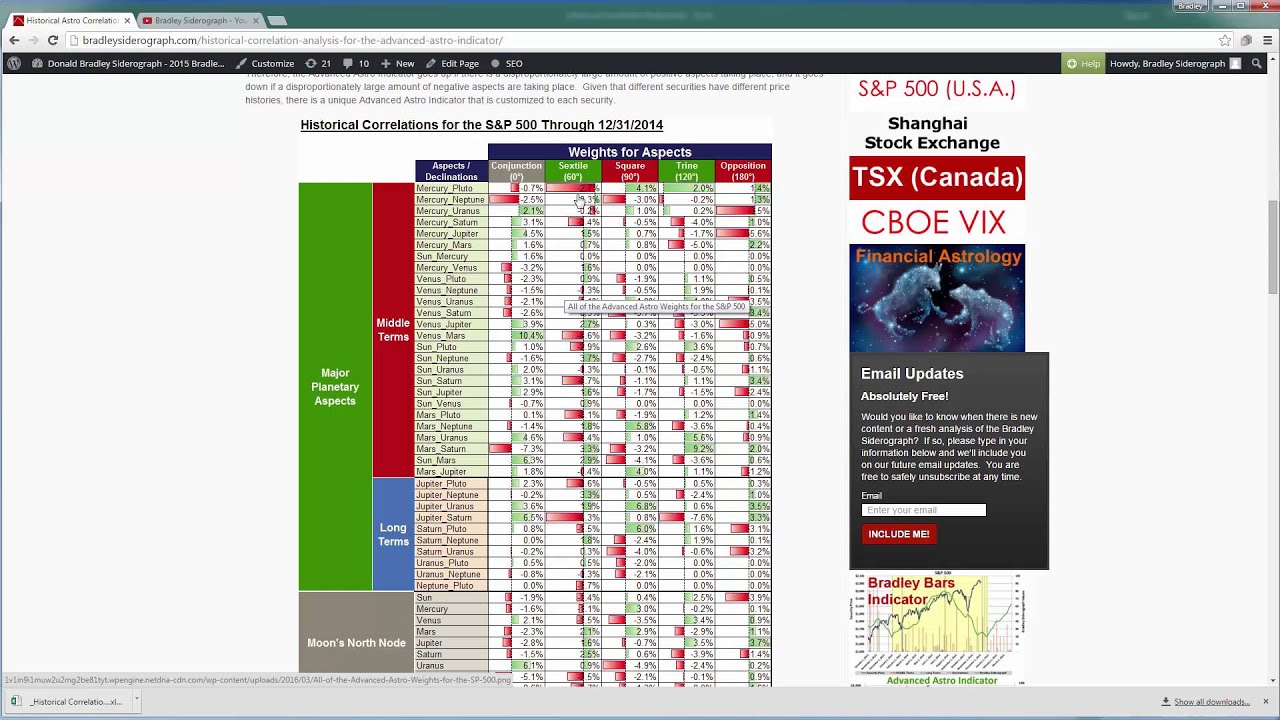Click the Moon's North Node cell
Viewport: 1280px width, 720px height.
click(x=356, y=643)
